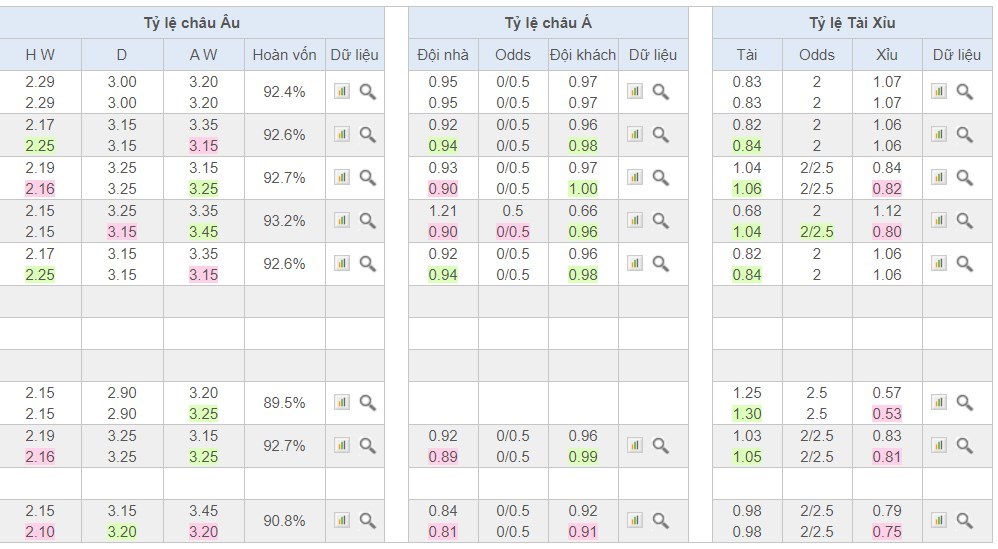
Task: Open chart icon for Asian row with 1.21 home odds
Action: [x=635, y=220]
